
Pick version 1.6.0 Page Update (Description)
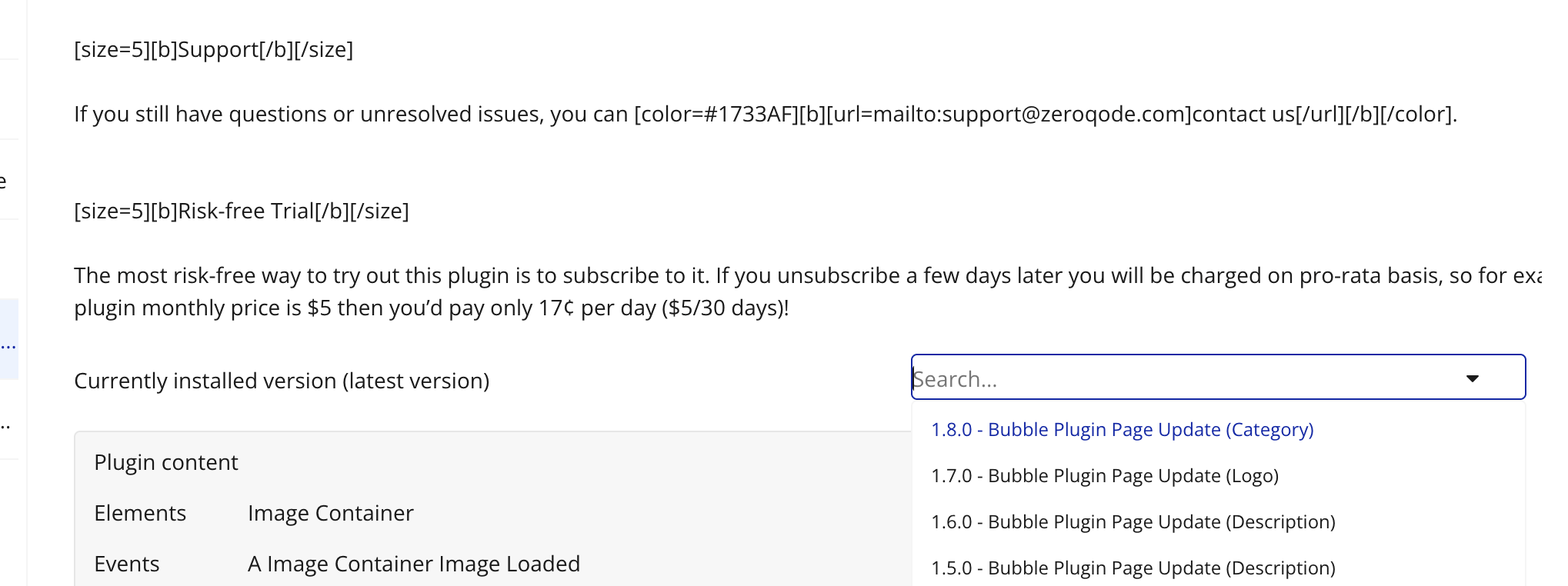1133,522
